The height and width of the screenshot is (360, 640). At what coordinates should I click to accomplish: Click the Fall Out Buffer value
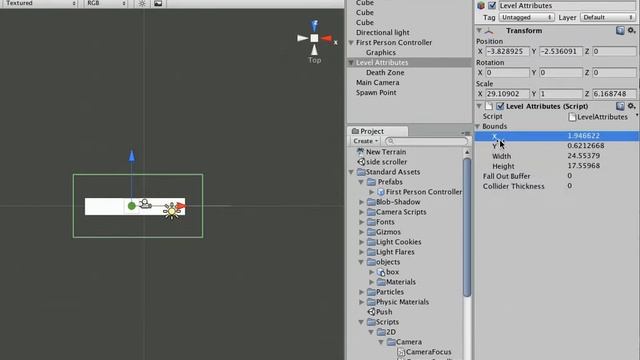point(569,176)
